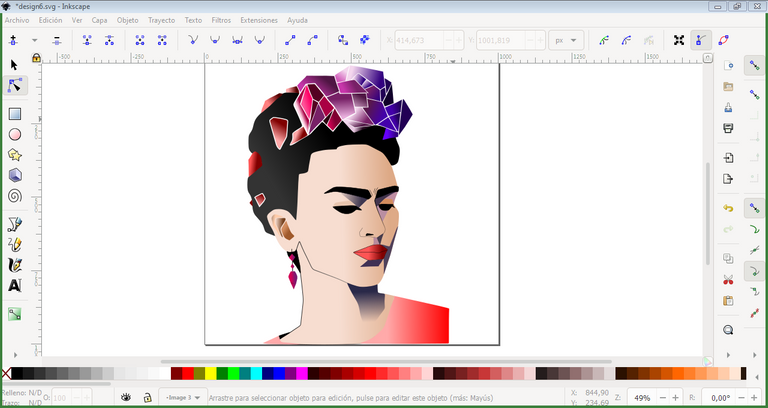768x408 pixels.
Task: Toggle global snapping at snap bar top
Action: point(754,65)
